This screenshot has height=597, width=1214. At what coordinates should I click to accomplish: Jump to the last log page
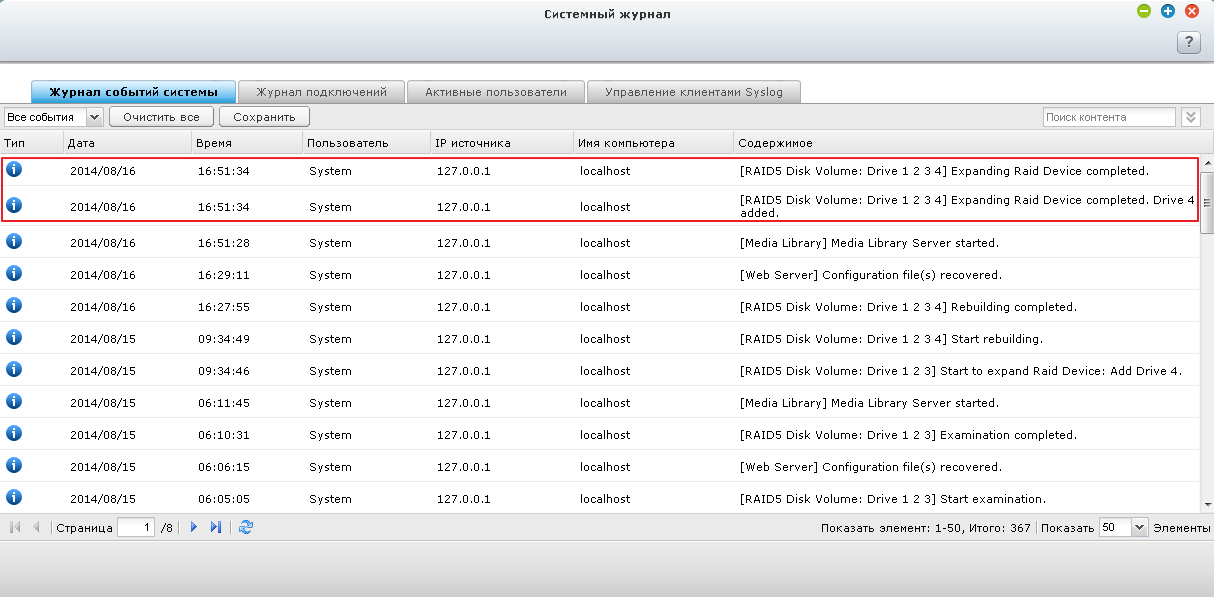(x=216, y=527)
